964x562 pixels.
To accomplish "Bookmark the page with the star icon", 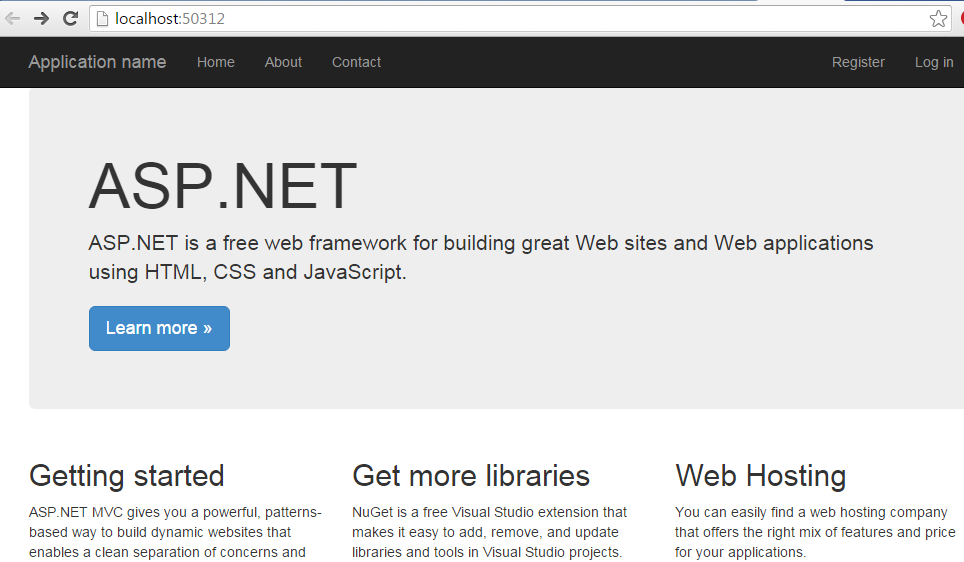I will point(938,18).
